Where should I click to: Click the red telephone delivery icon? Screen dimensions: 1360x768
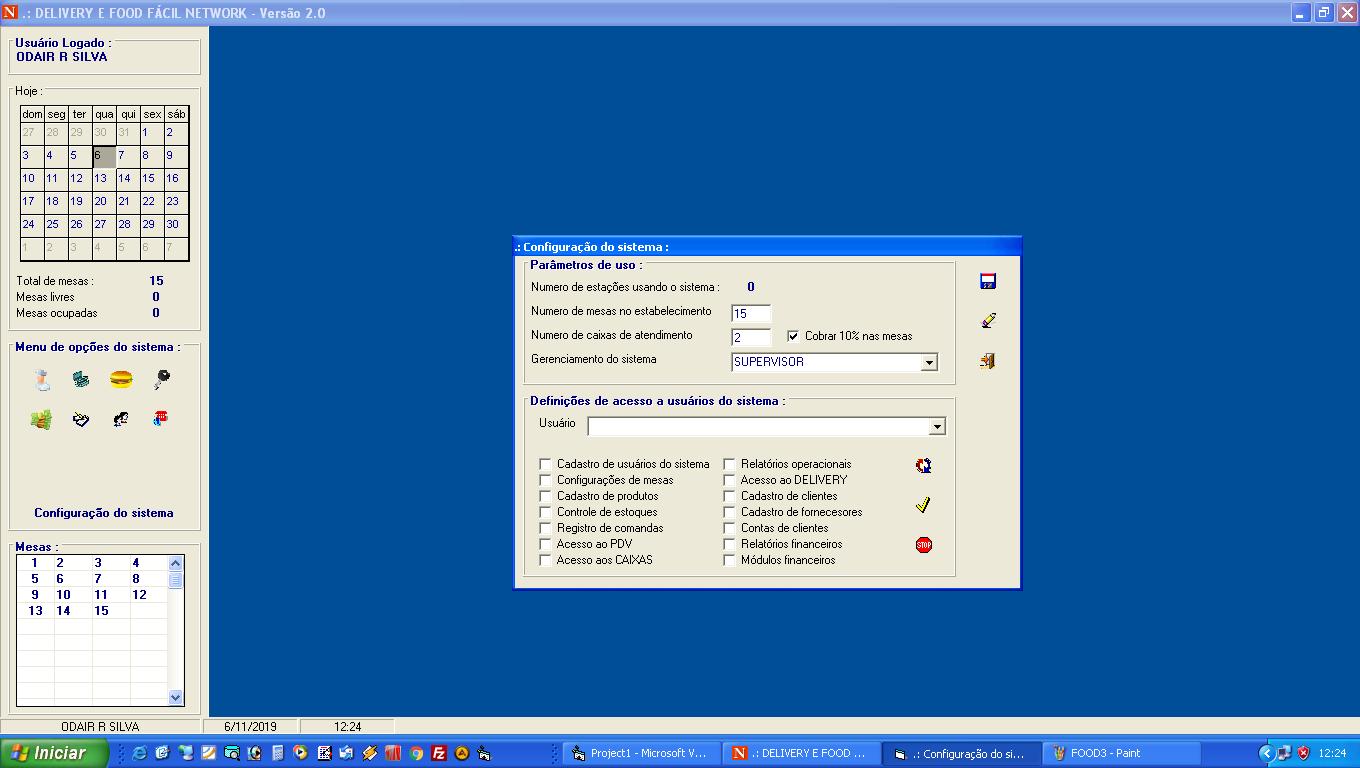161,419
